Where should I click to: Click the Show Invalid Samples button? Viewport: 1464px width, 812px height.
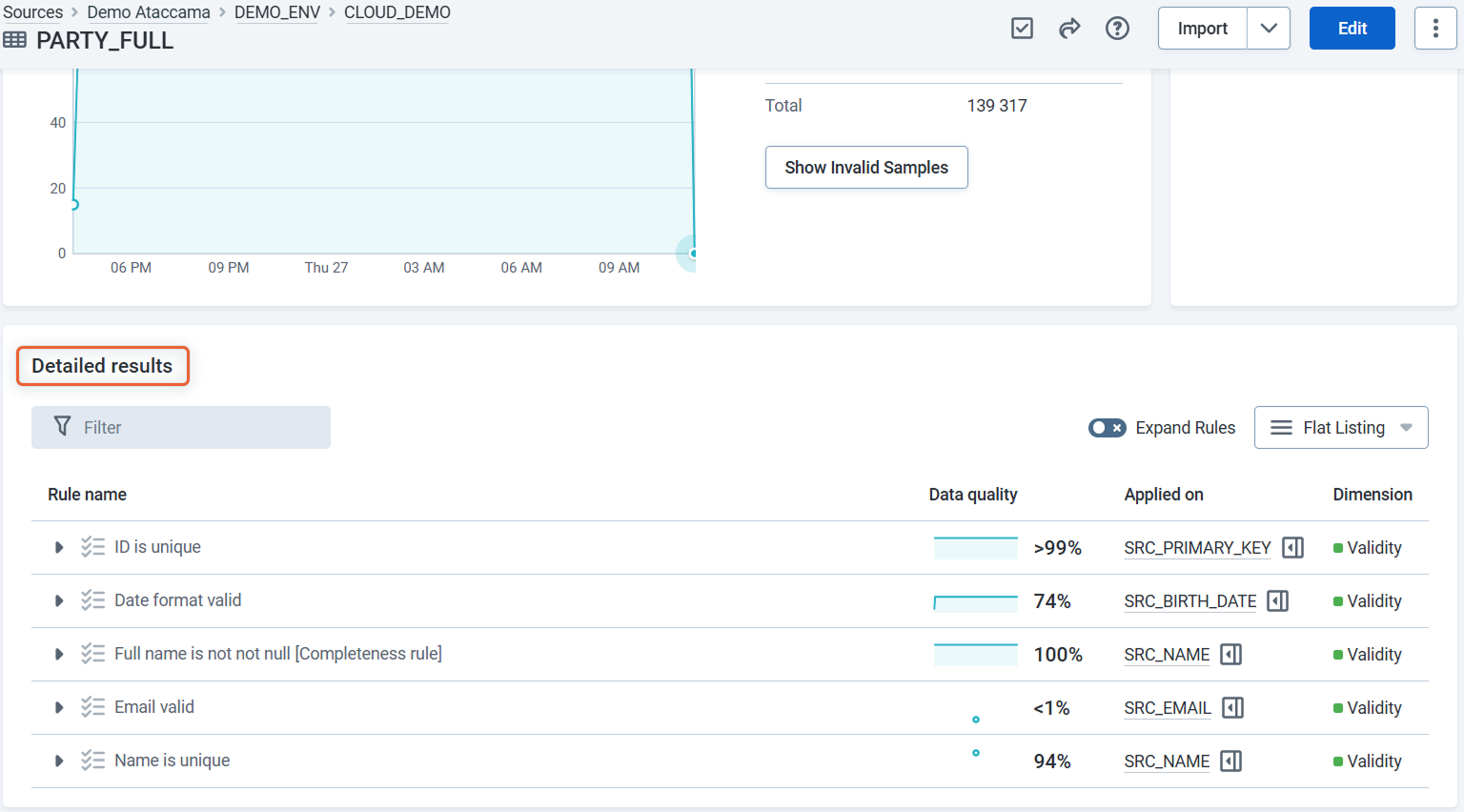[x=865, y=167]
